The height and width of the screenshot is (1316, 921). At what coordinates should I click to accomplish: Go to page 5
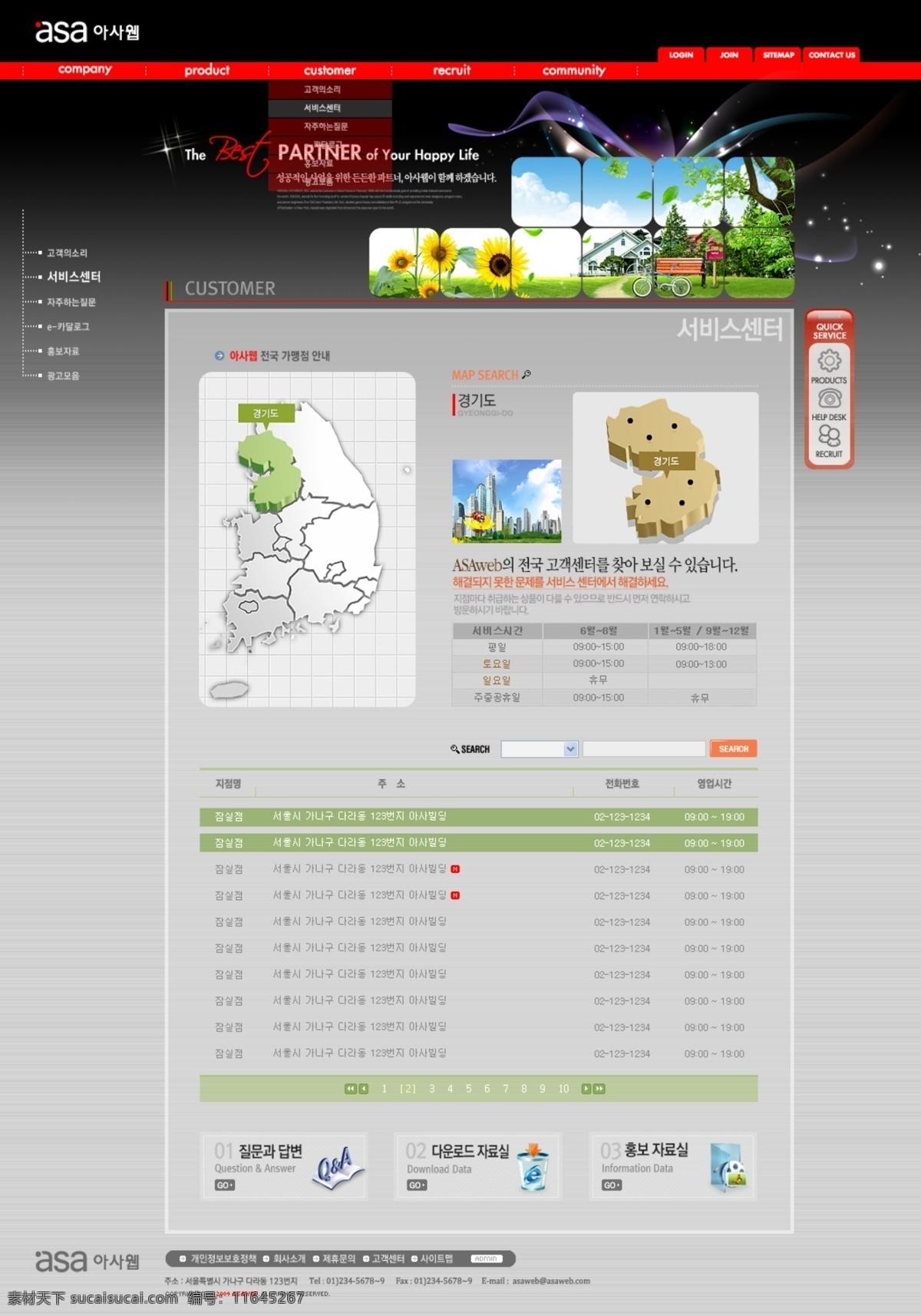[468, 1089]
